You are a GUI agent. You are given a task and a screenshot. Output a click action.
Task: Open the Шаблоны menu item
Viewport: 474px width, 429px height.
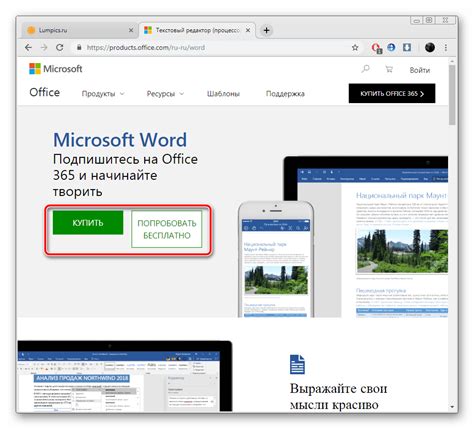point(223,94)
